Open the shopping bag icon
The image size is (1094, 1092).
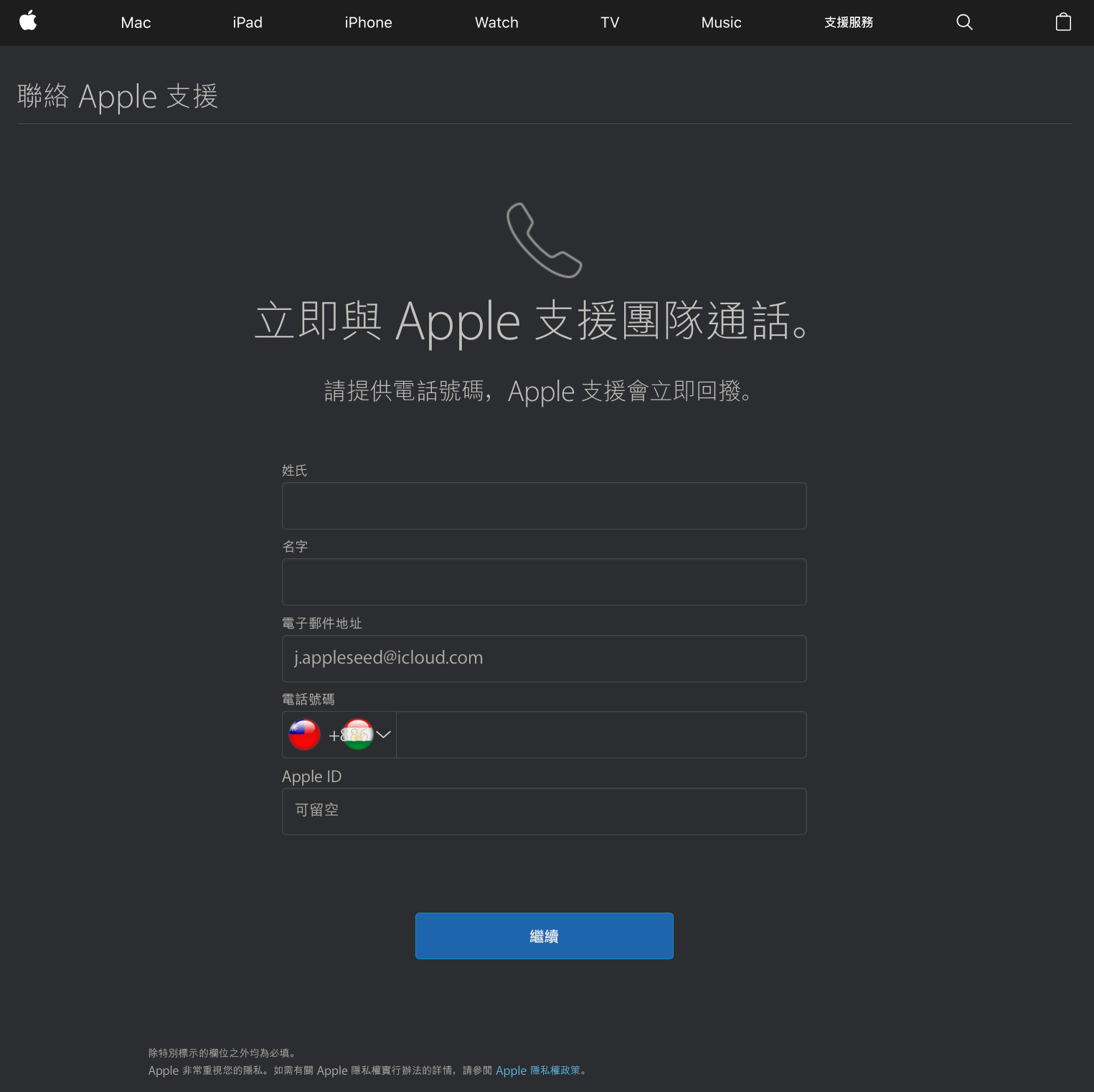pos(1063,22)
